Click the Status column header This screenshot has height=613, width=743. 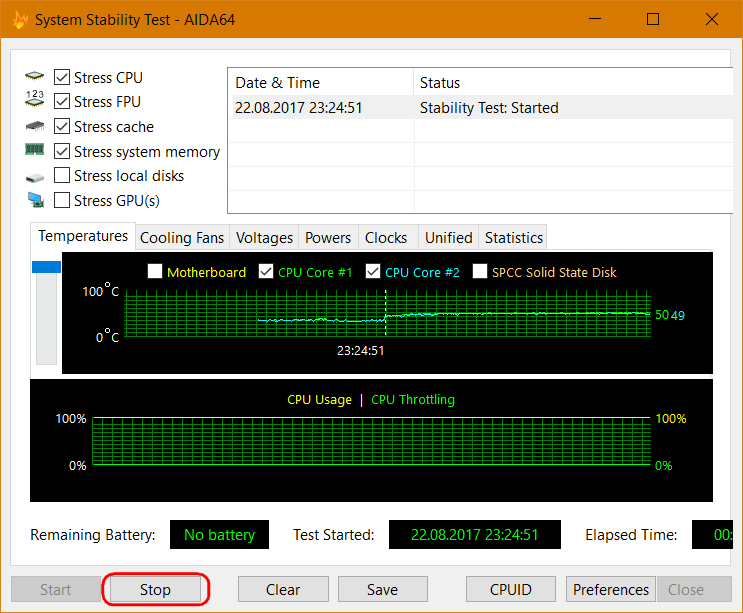click(x=573, y=83)
